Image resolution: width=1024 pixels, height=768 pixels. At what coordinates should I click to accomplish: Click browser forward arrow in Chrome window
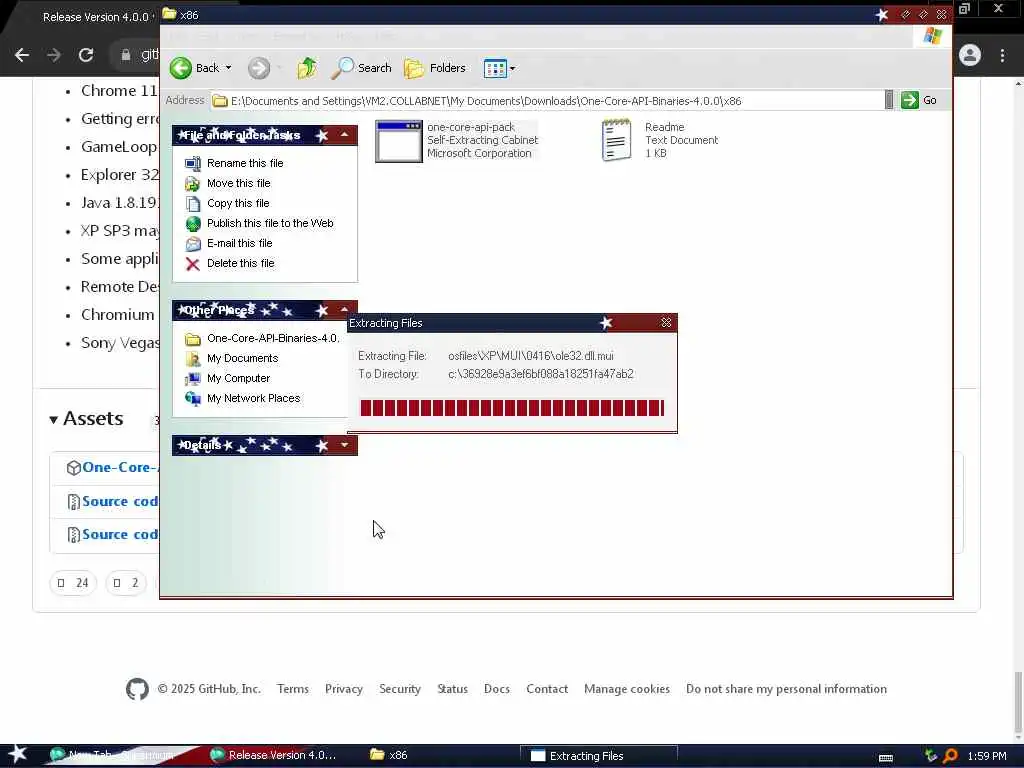[54, 55]
